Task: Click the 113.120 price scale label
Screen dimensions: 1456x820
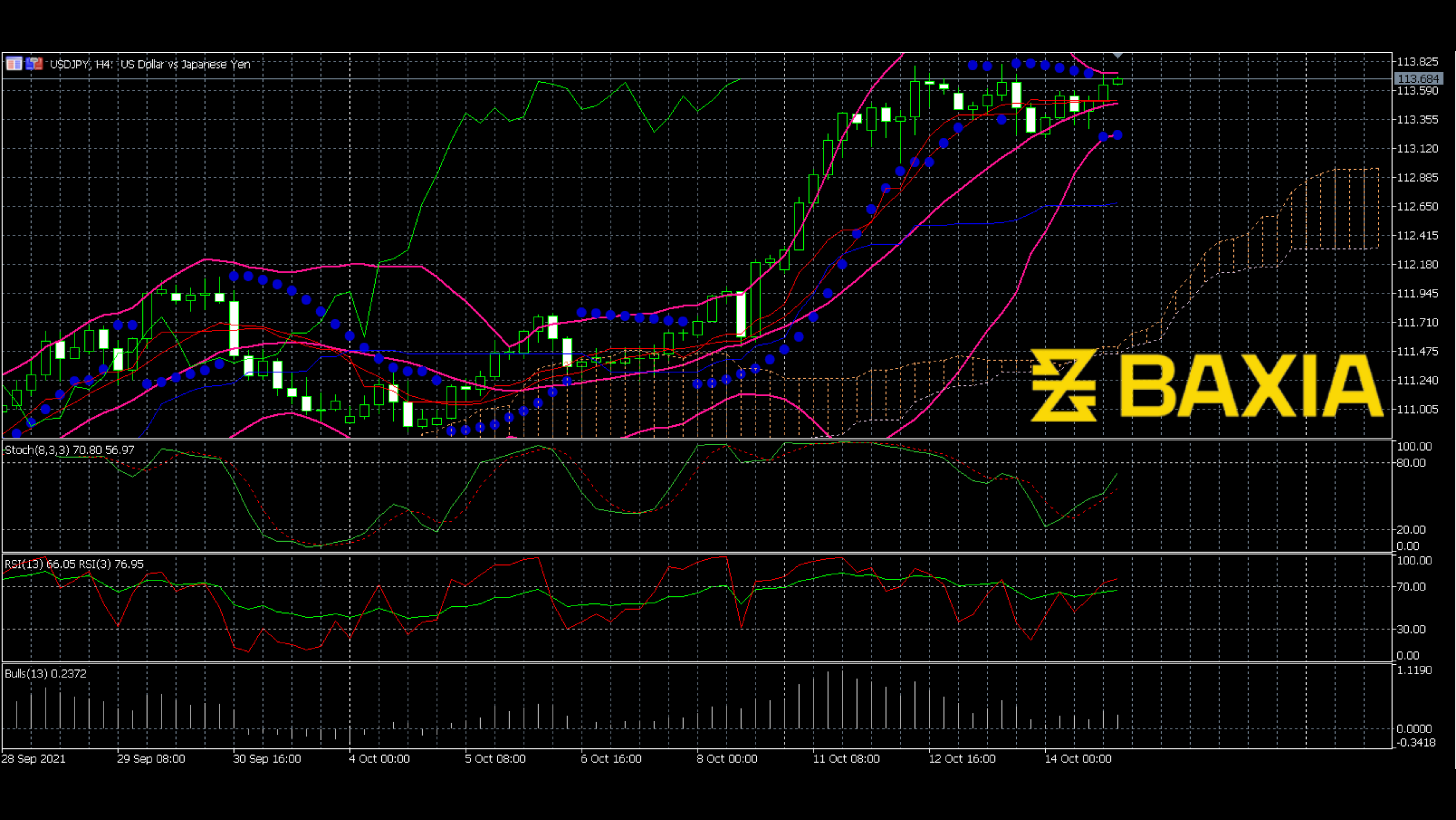Action: (x=1418, y=148)
